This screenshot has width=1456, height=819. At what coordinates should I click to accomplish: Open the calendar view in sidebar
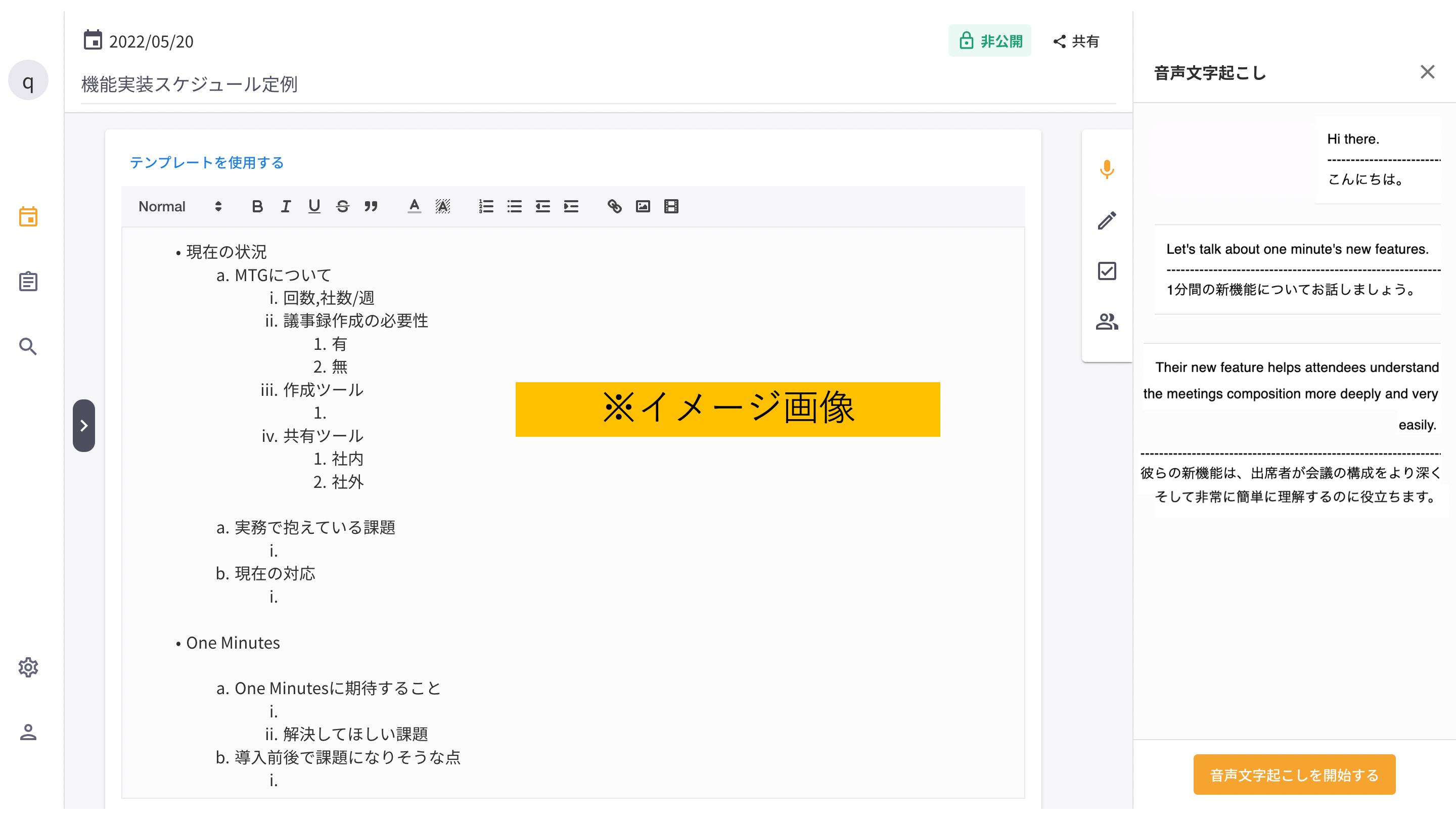pyautogui.click(x=28, y=216)
